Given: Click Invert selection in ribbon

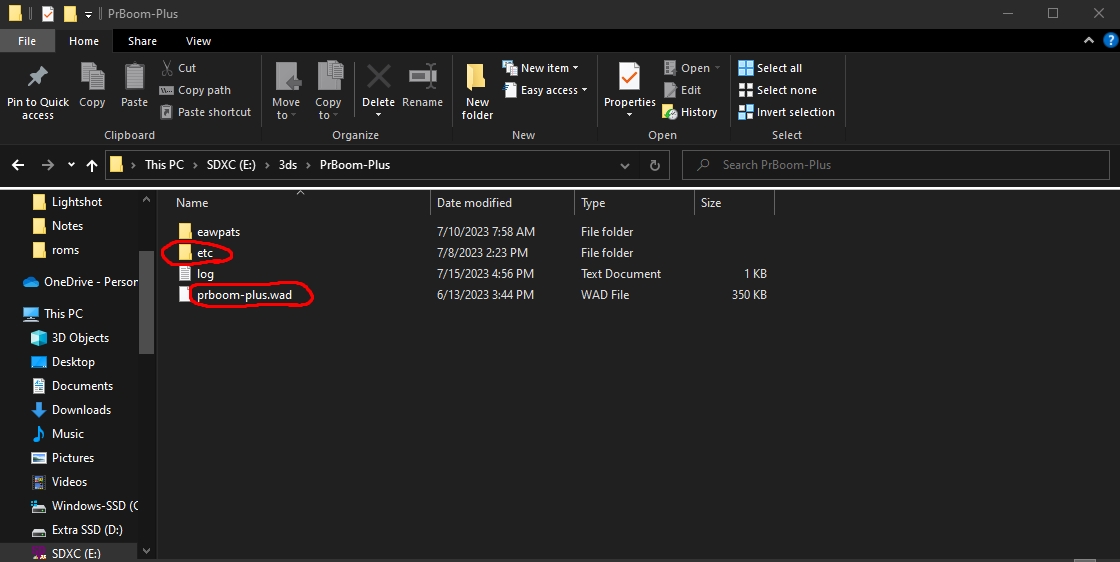Looking at the screenshot, I should pyautogui.click(x=786, y=112).
